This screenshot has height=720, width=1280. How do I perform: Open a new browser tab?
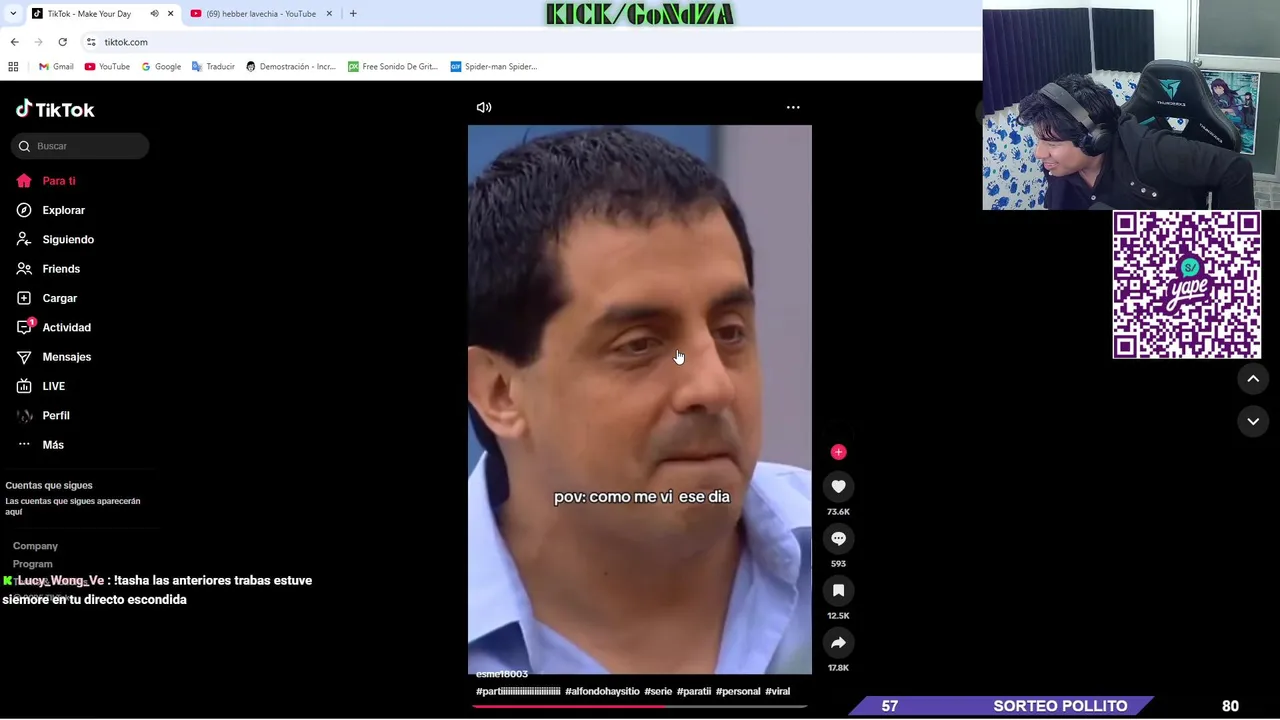[x=353, y=14]
